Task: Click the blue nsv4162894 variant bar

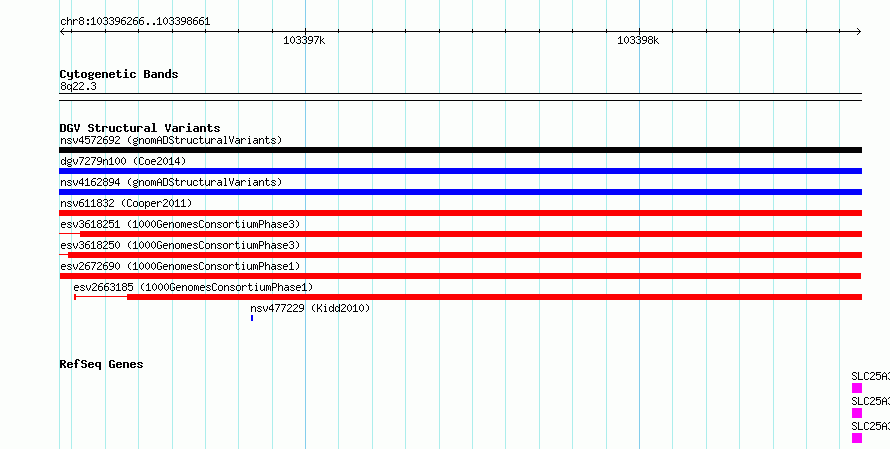Action: point(460,192)
